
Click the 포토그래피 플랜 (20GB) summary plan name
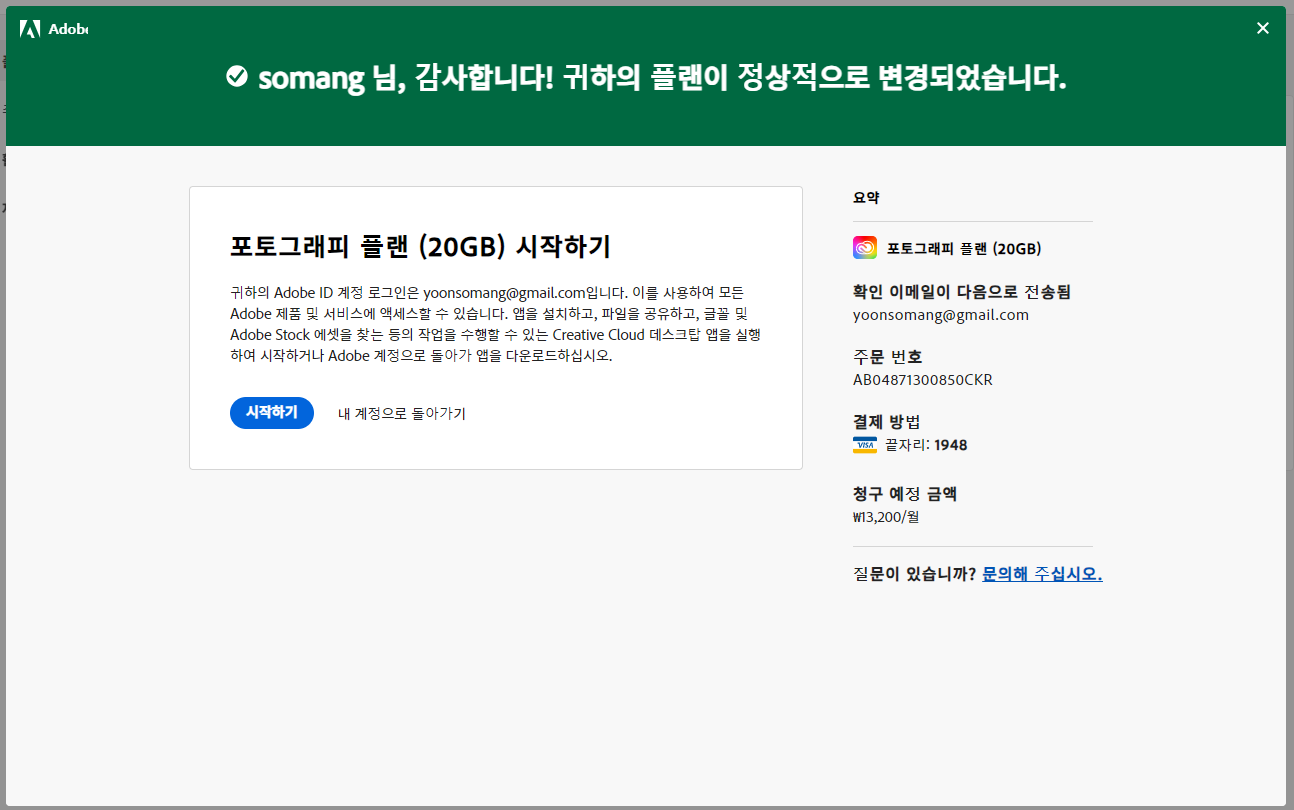pyautogui.click(x=964, y=248)
